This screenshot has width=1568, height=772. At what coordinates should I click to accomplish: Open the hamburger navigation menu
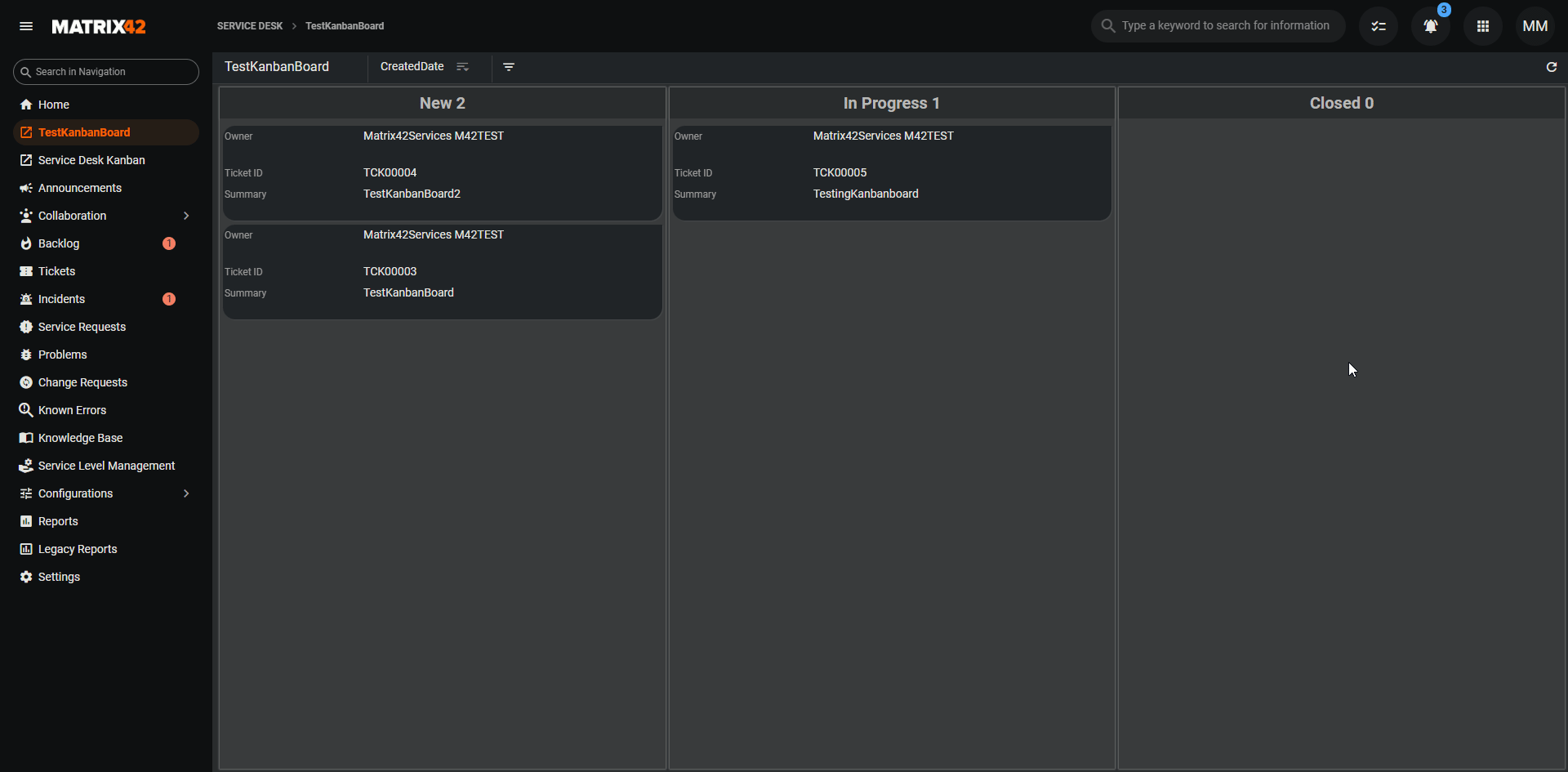click(26, 26)
